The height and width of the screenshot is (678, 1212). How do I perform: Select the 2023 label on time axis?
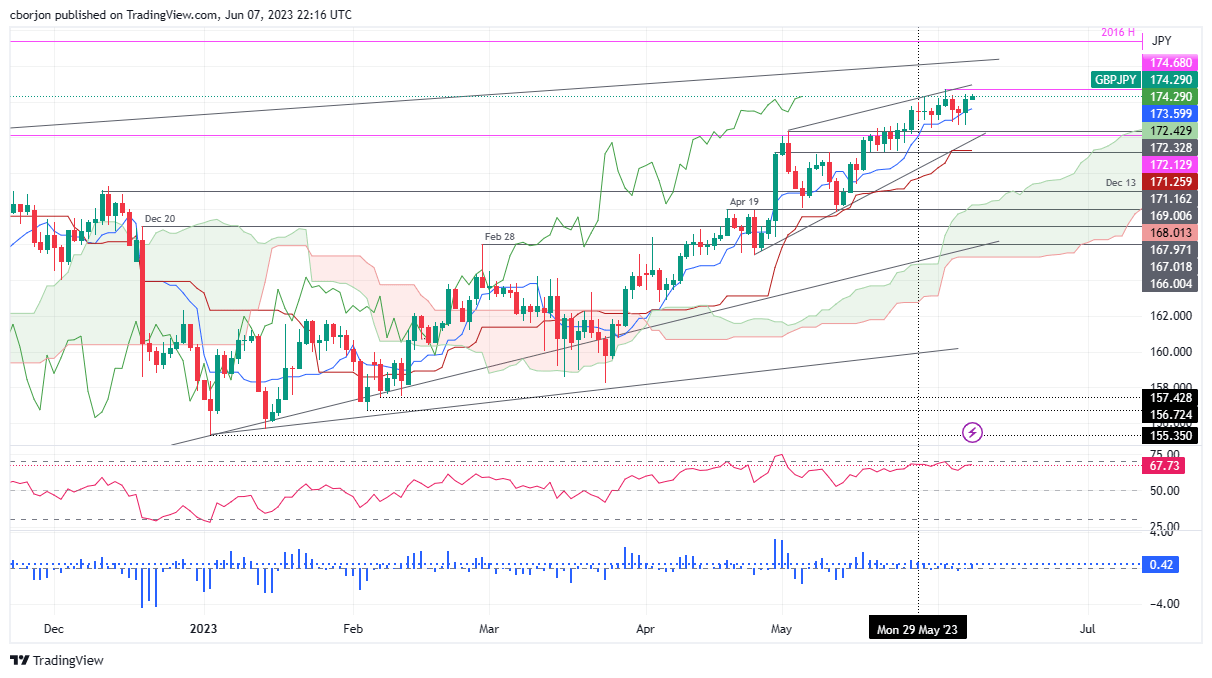(x=204, y=630)
